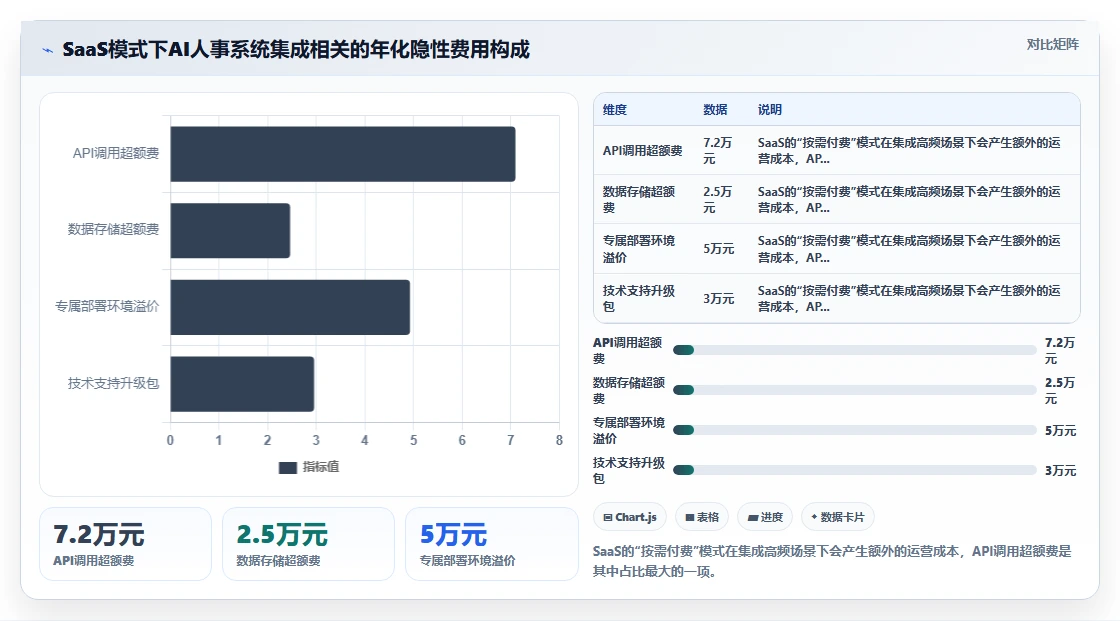
Task: Click the 技术支持升级包 progress bar
Action: coord(854,470)
